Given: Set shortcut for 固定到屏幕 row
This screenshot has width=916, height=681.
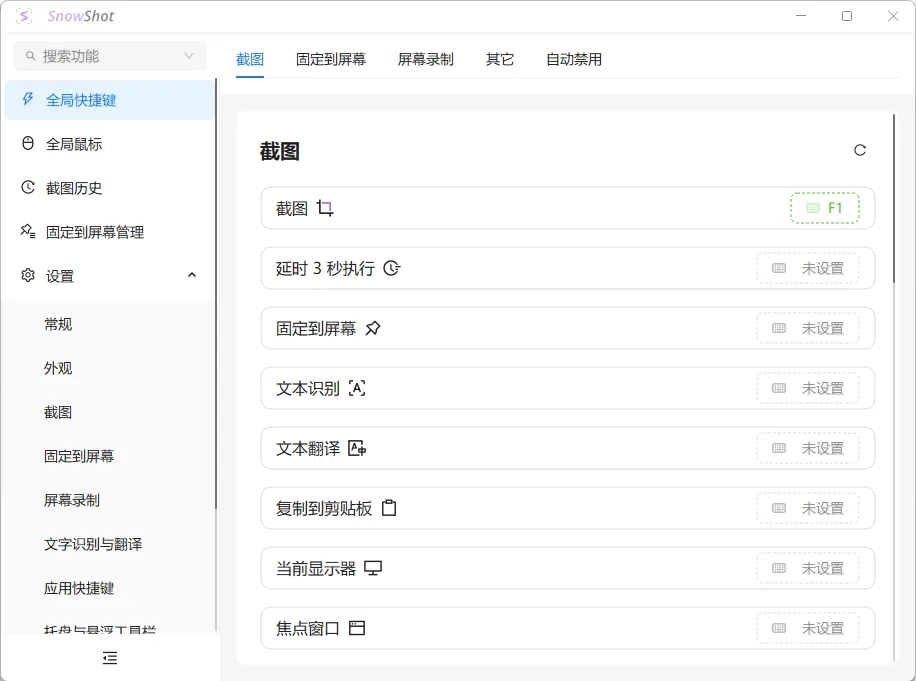Looking at the screenshot, I should click(808, 328).
